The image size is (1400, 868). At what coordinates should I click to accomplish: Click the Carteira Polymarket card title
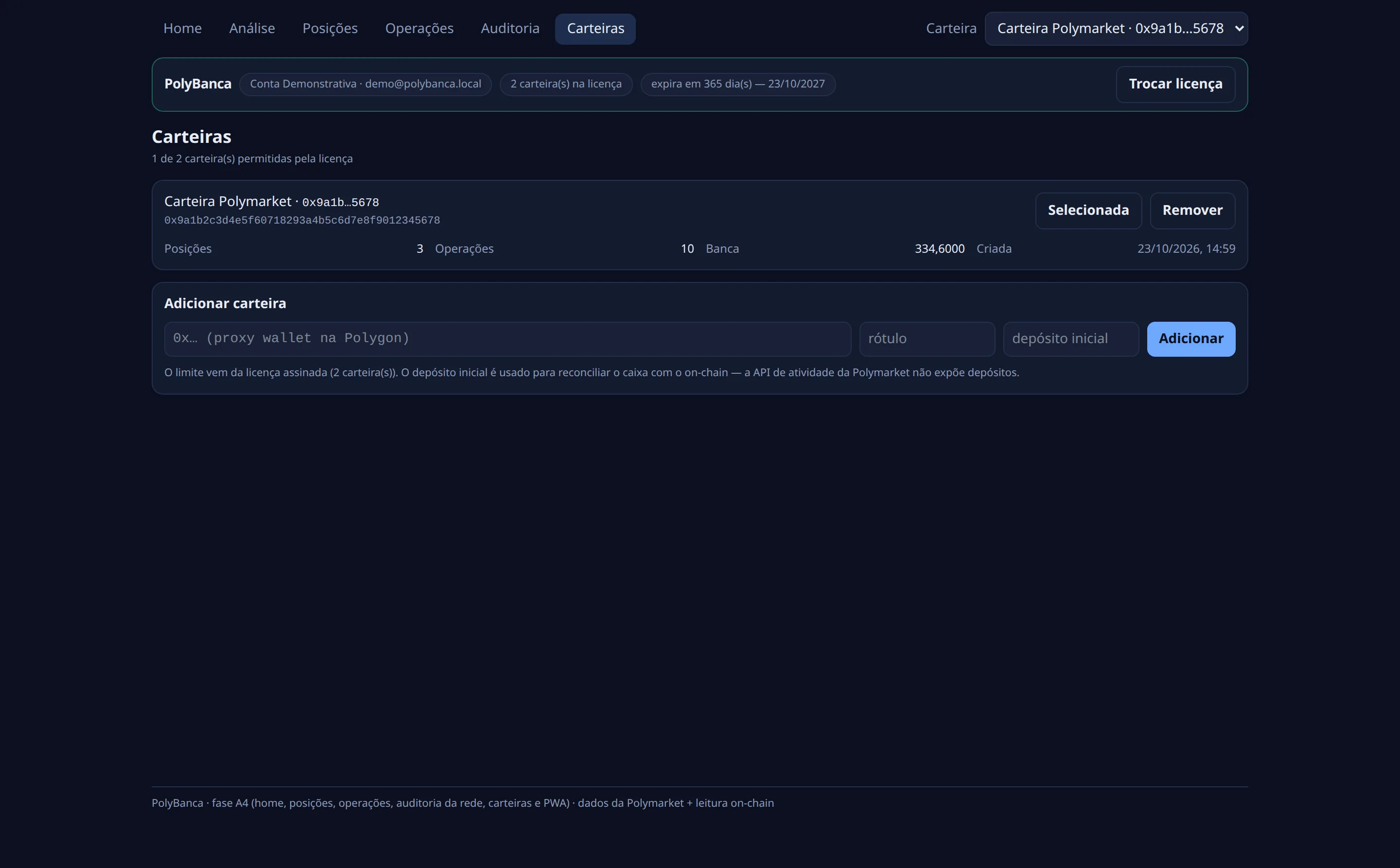[x=271, y=202]
